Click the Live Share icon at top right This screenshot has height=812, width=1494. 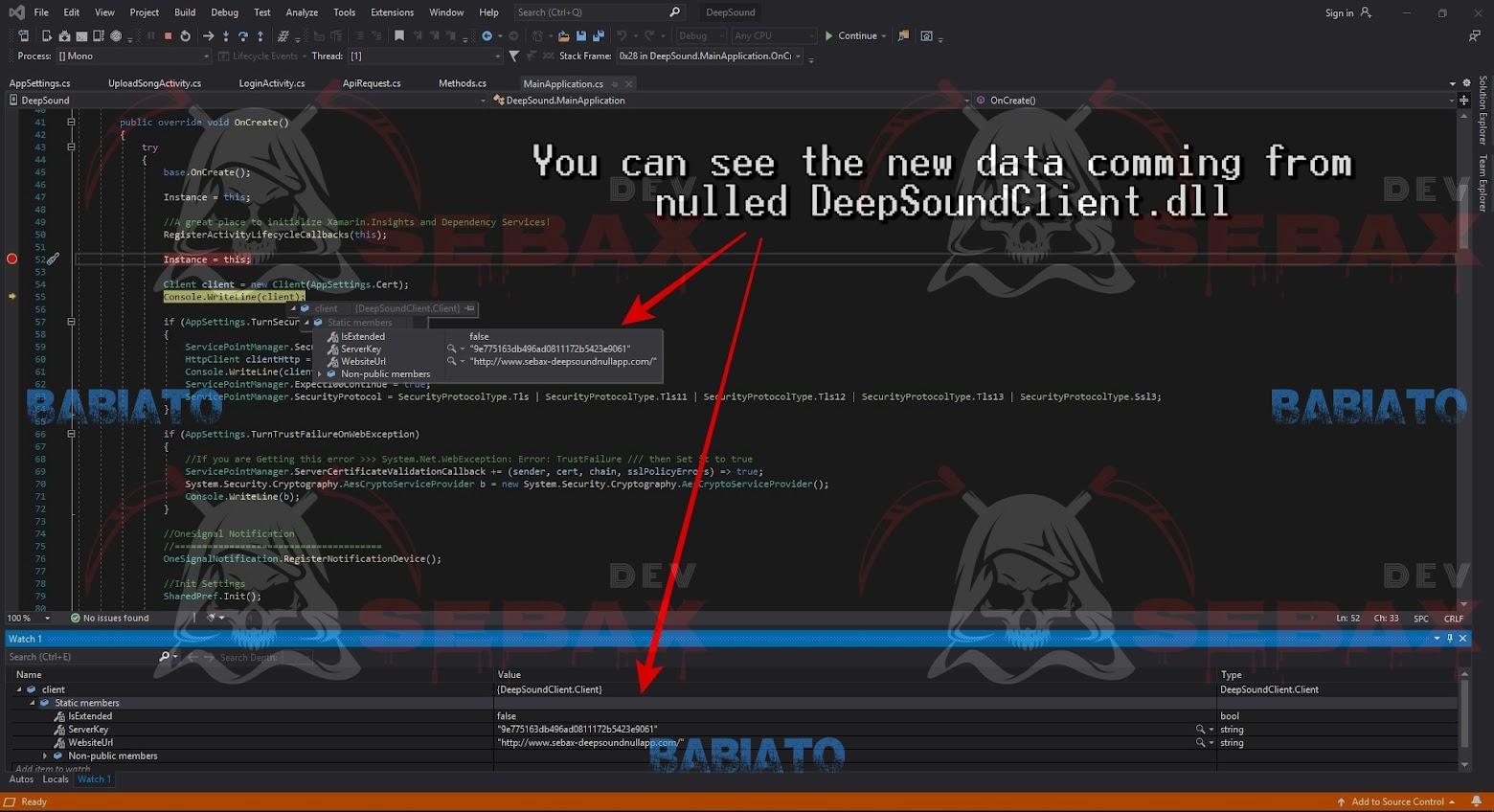1474,35
